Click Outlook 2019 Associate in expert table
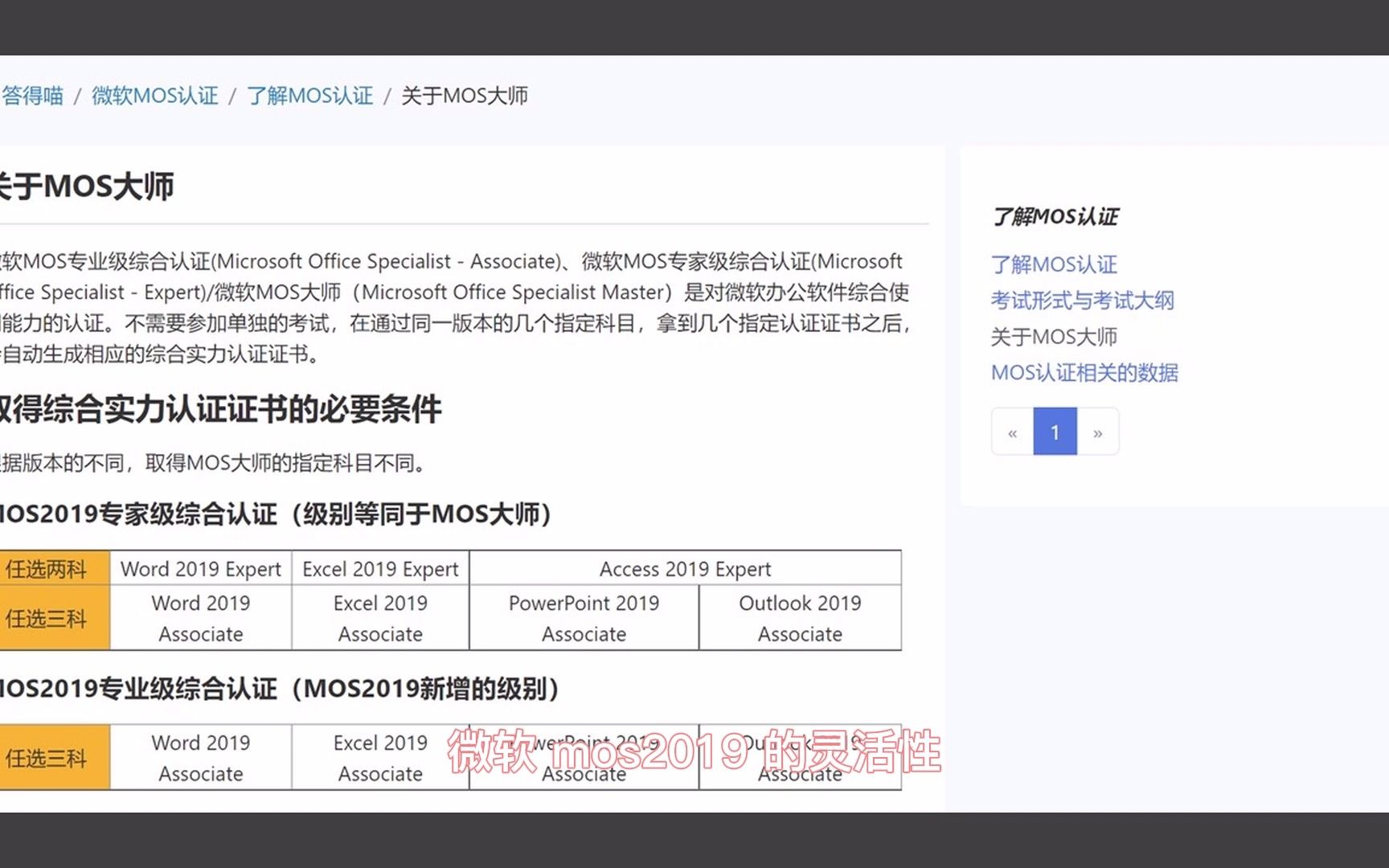 801,618
